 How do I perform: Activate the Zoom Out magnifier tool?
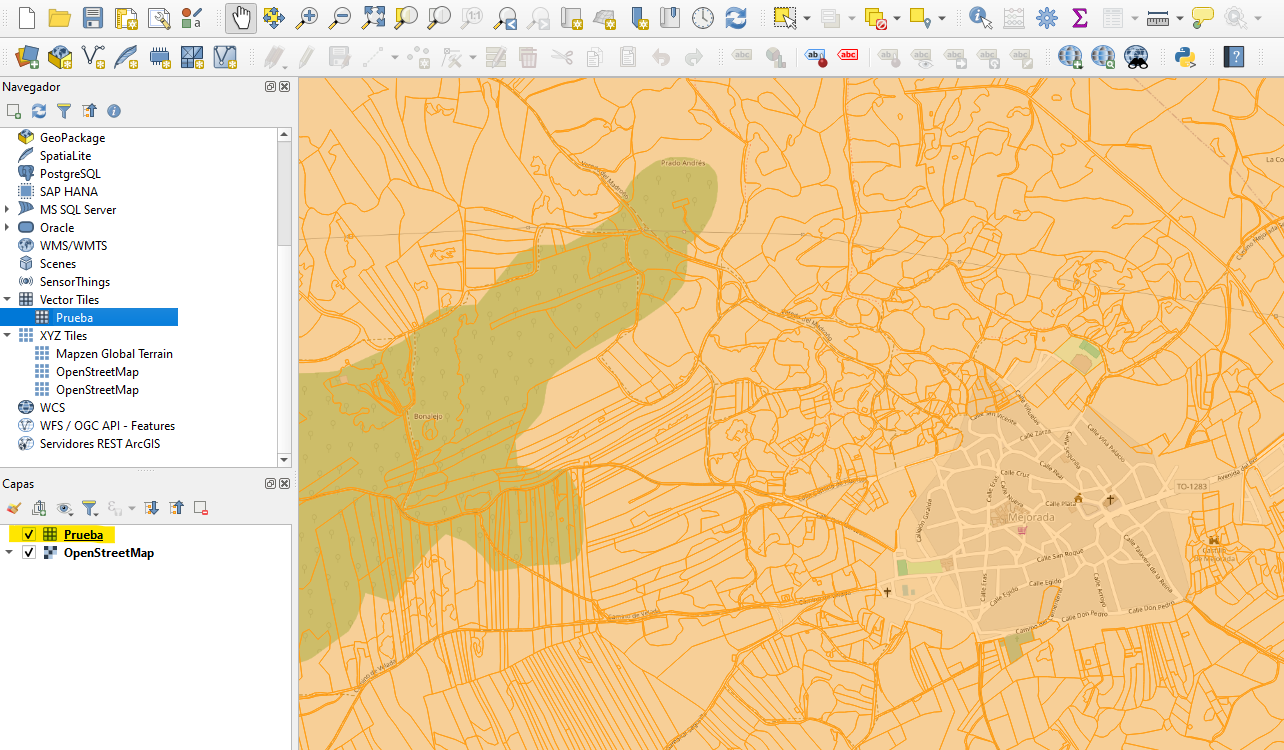pyautogui.click(x=340, y=17)
